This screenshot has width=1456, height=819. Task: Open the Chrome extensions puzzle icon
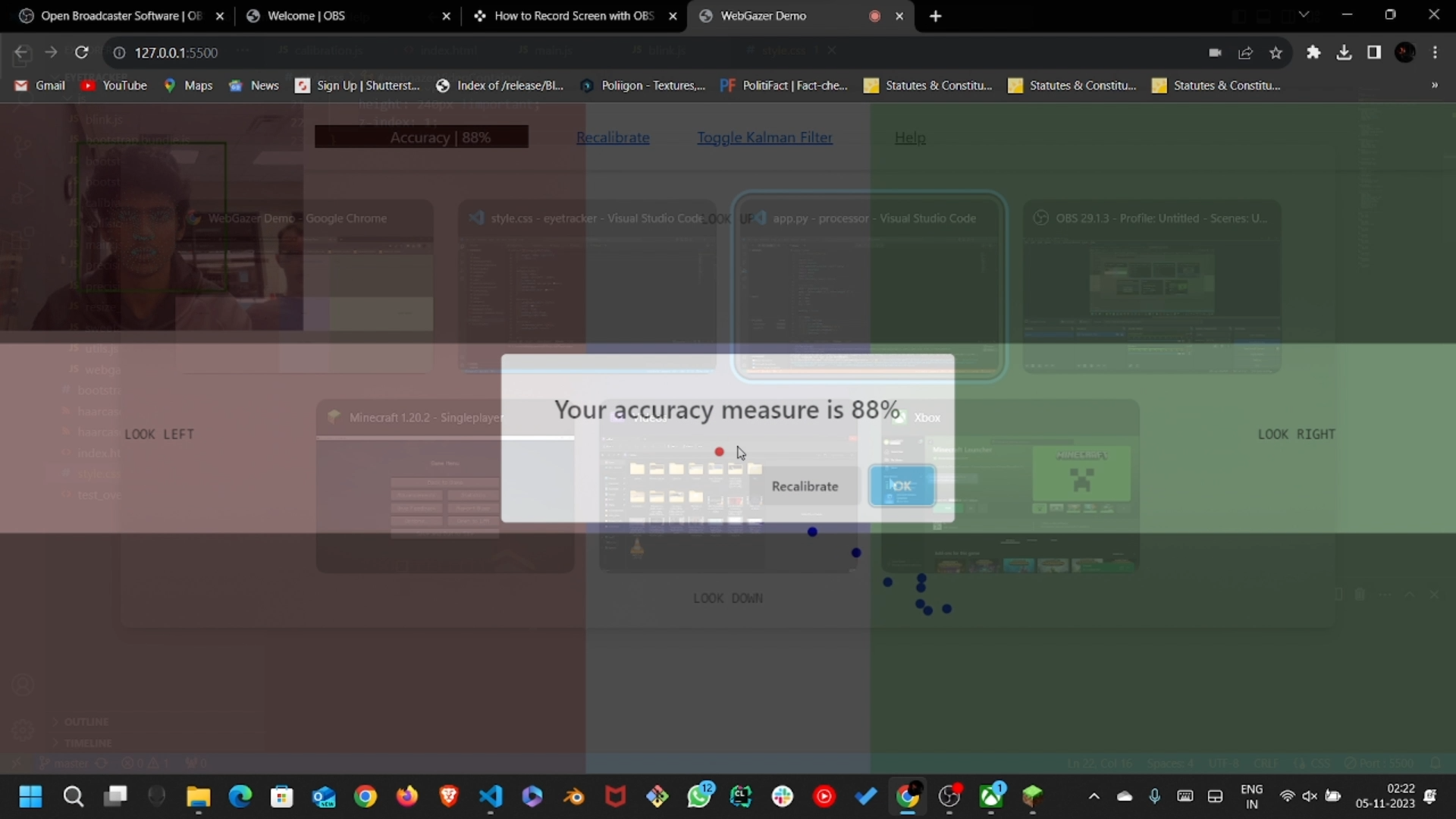point(1313,52)
